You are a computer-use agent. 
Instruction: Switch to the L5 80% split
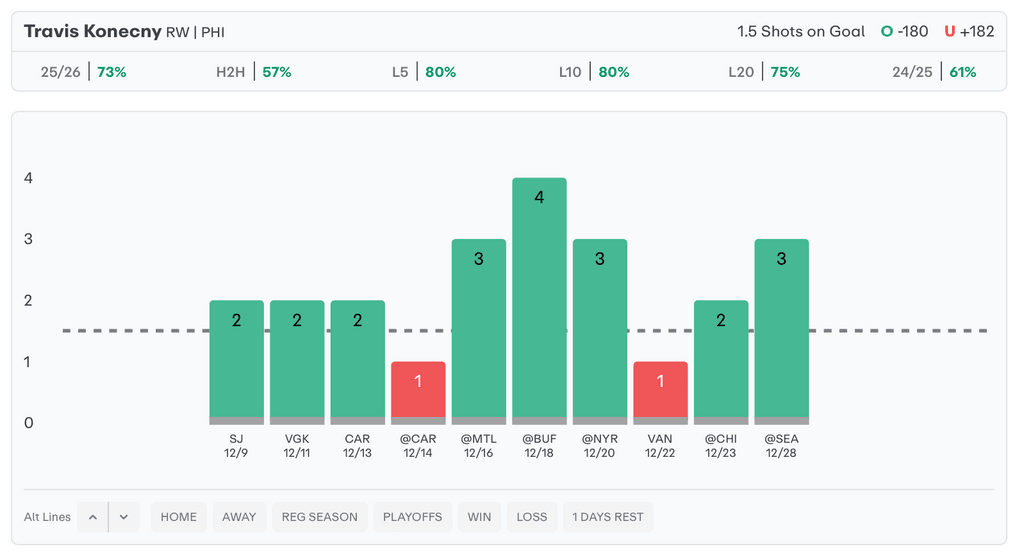424,72
